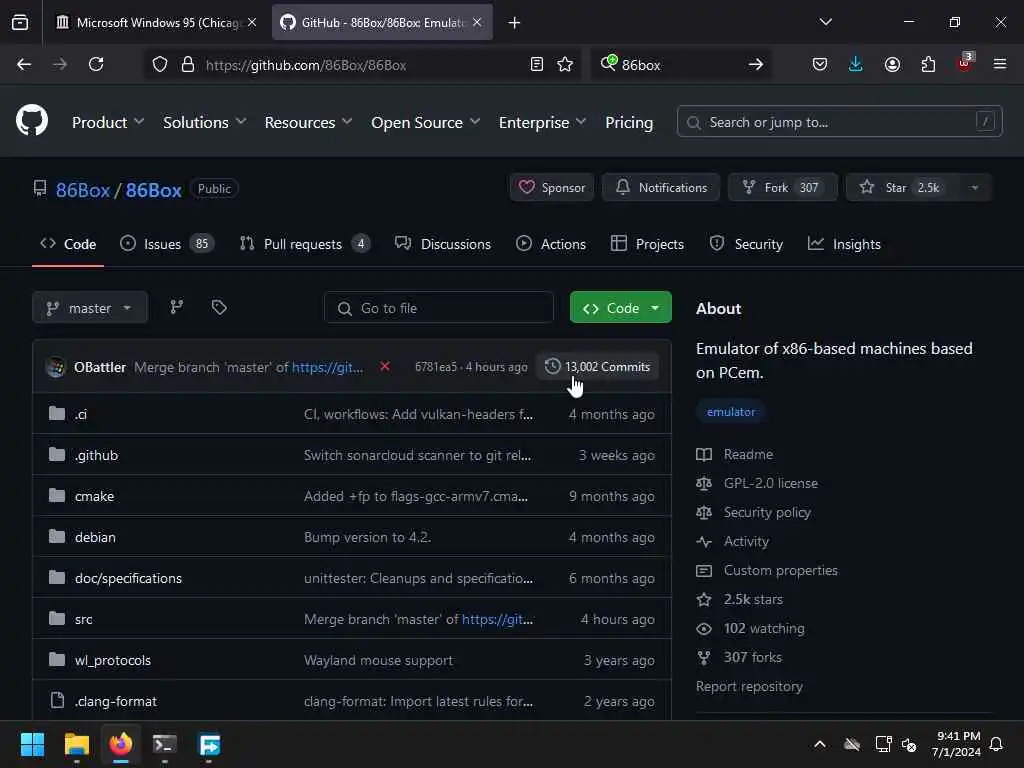This screenshot has width=1024, height=768.
Task: Open a new browser tab
Action: tap(515, 23)
